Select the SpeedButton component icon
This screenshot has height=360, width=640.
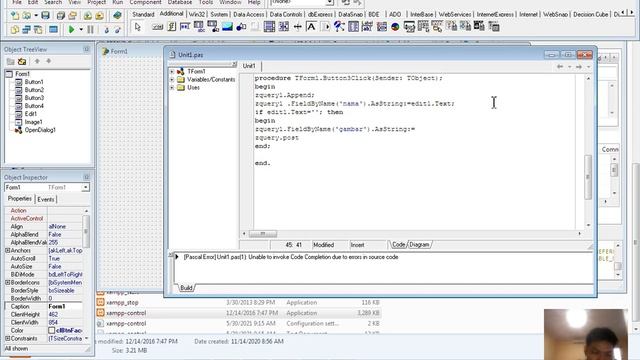coord(171,27)
